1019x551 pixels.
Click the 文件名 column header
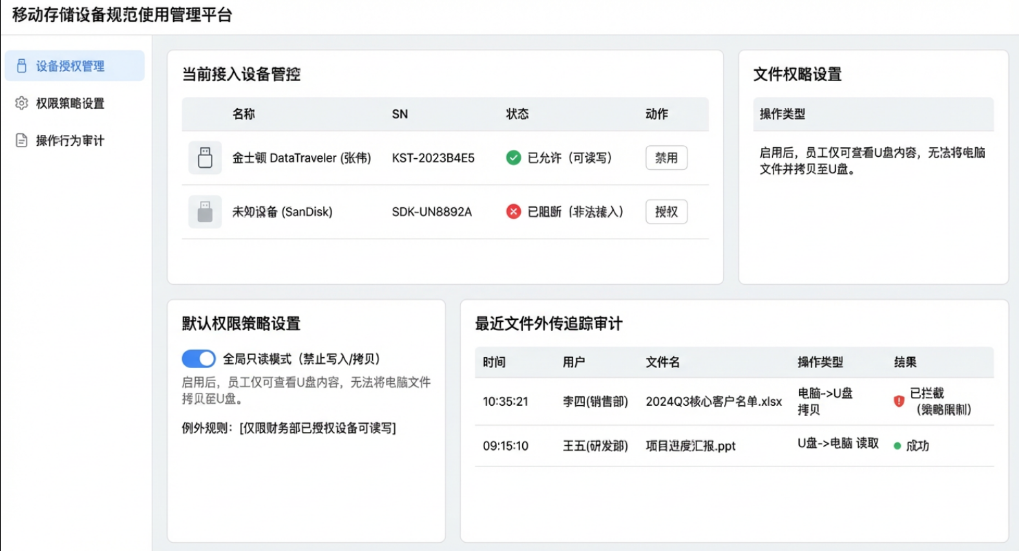[x=663, y=362]
